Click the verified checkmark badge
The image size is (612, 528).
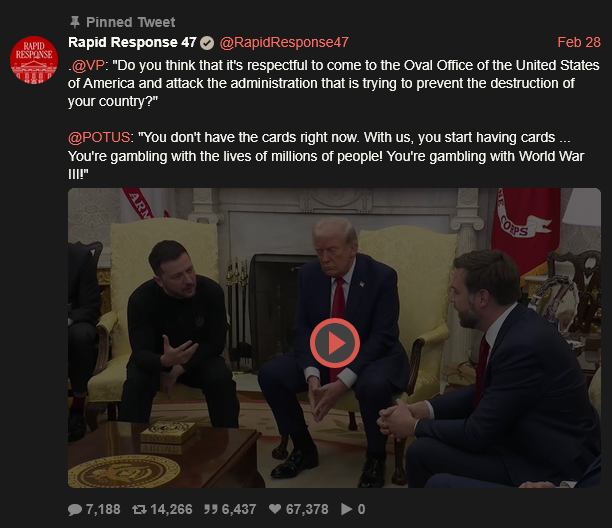(x=207, y=43)
